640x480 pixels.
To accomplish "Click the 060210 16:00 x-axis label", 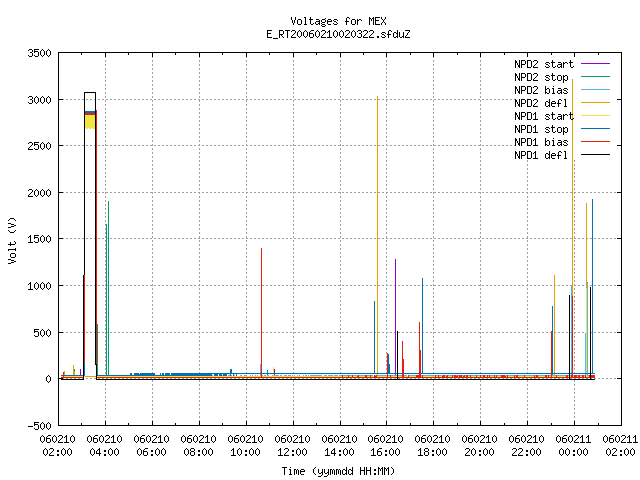I will click(x=386, y=446).
